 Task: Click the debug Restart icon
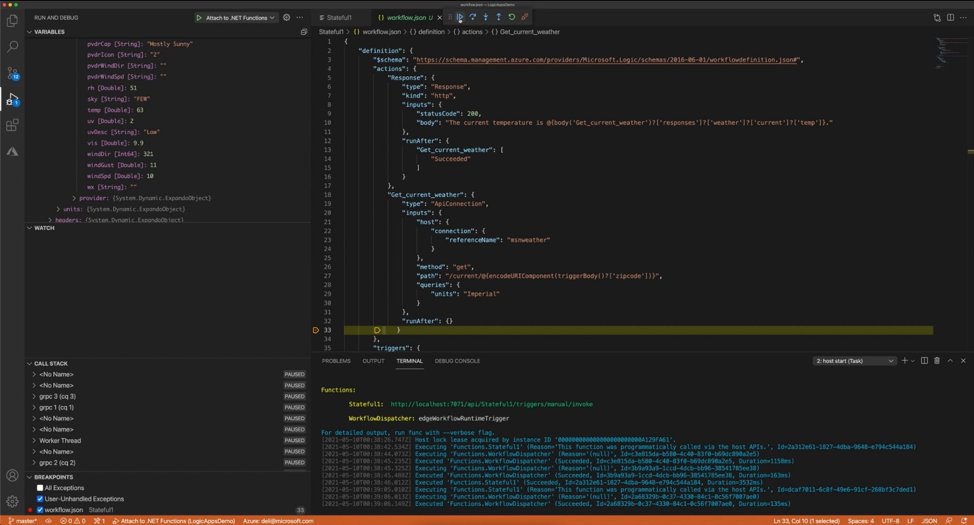coord(511,17)
